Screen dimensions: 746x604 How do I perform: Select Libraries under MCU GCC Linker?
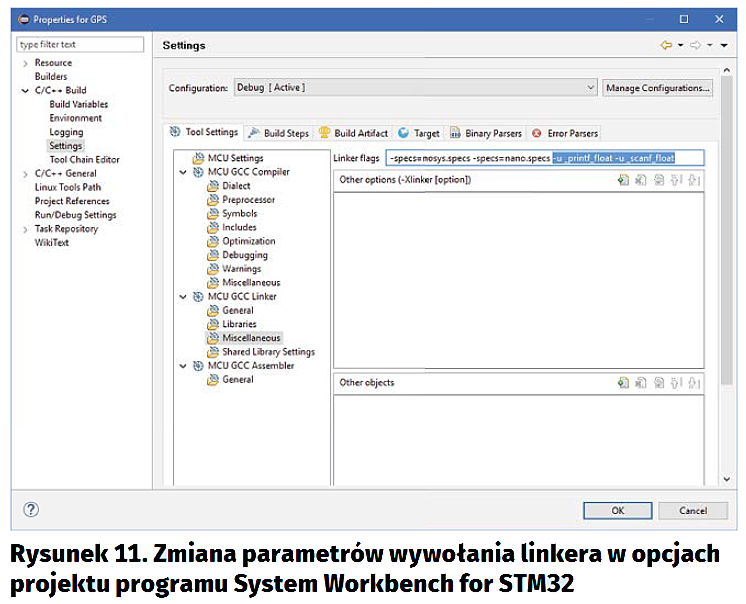(x=239, y=324)
